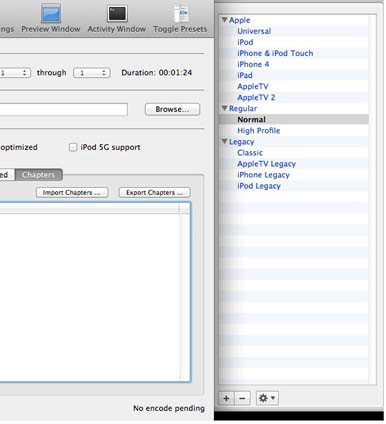The image size is (386, 424).
Task: Collapse the Apple presets group
Action: tap(225, 20)
